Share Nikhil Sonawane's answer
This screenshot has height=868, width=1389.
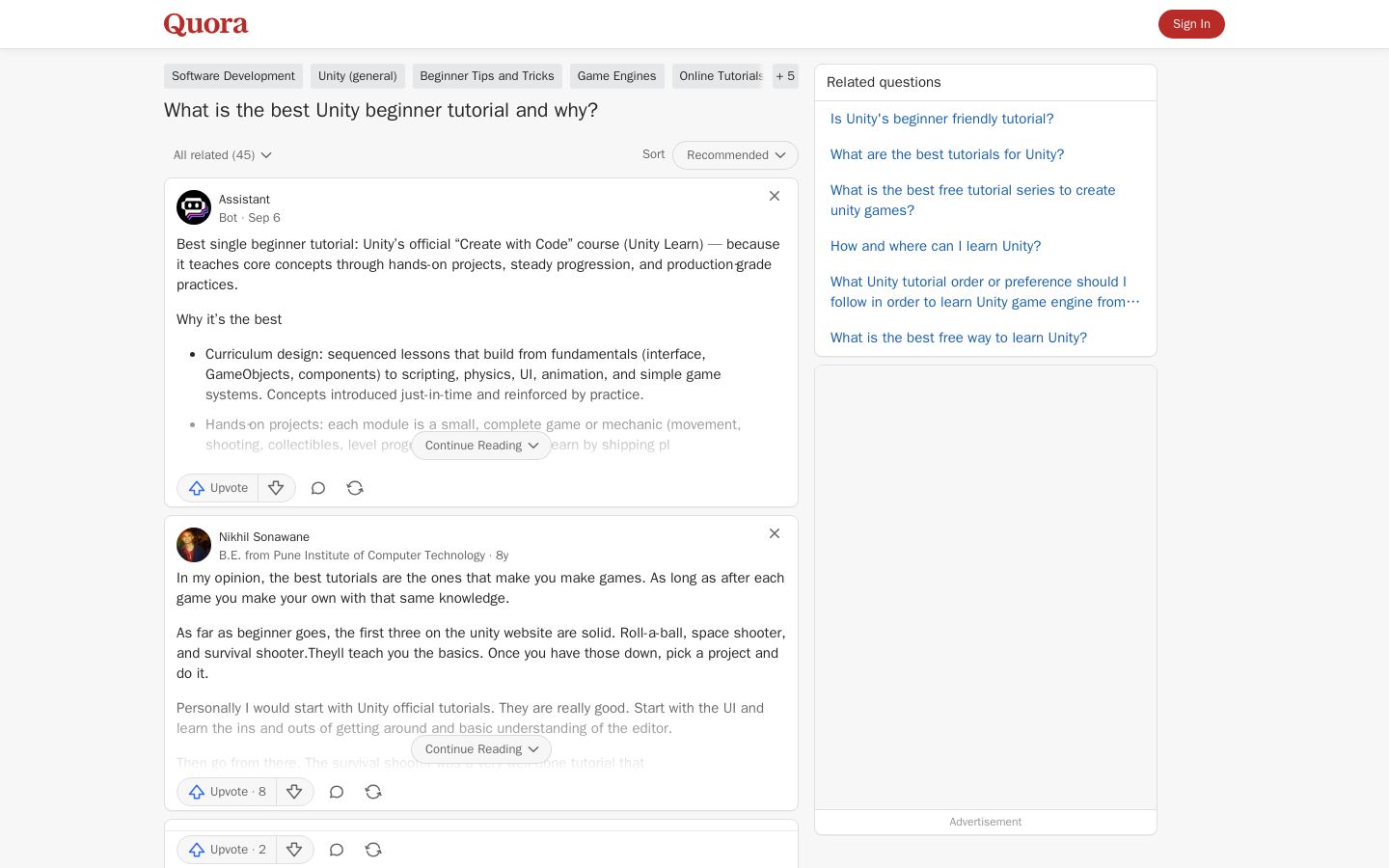coord(373,792)
